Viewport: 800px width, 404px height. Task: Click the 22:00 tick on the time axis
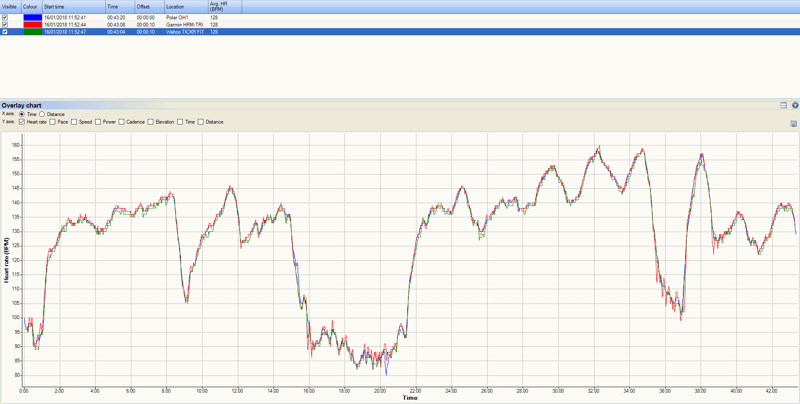point(415,391)
